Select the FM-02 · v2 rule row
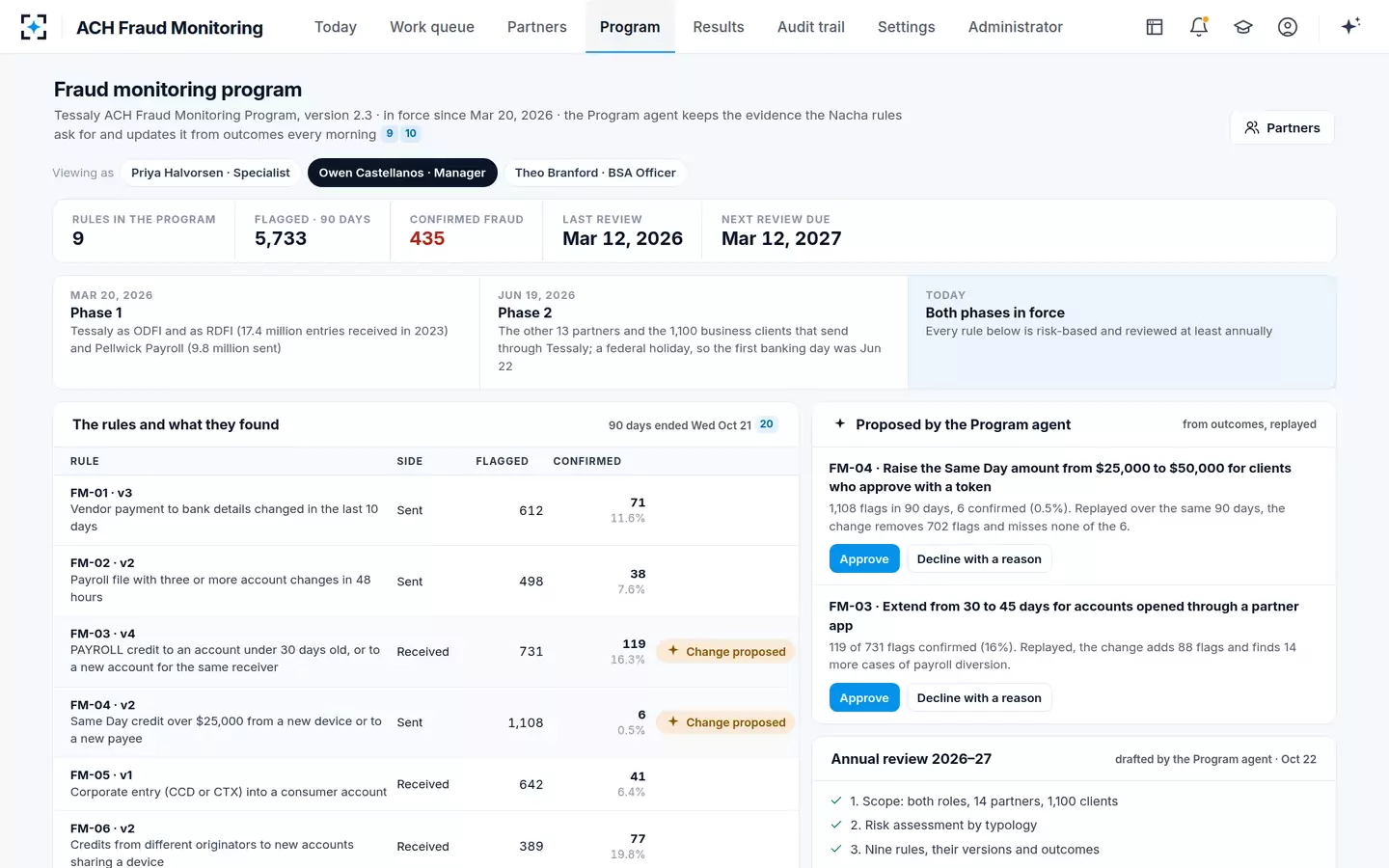The width and height of the screenshot is (1389, 868). tap(425, 581)
